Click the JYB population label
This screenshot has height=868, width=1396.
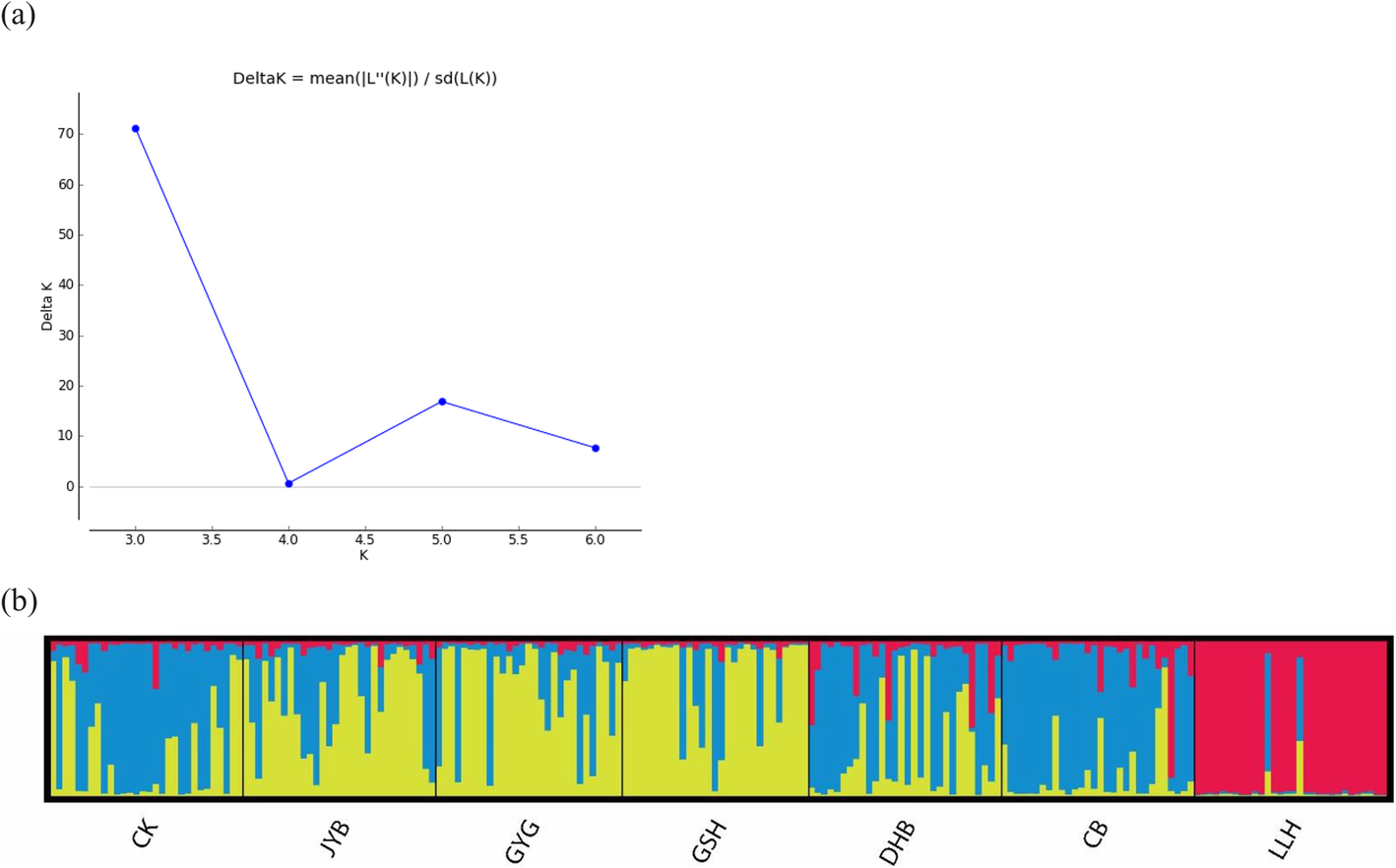[x=335, y=838]
